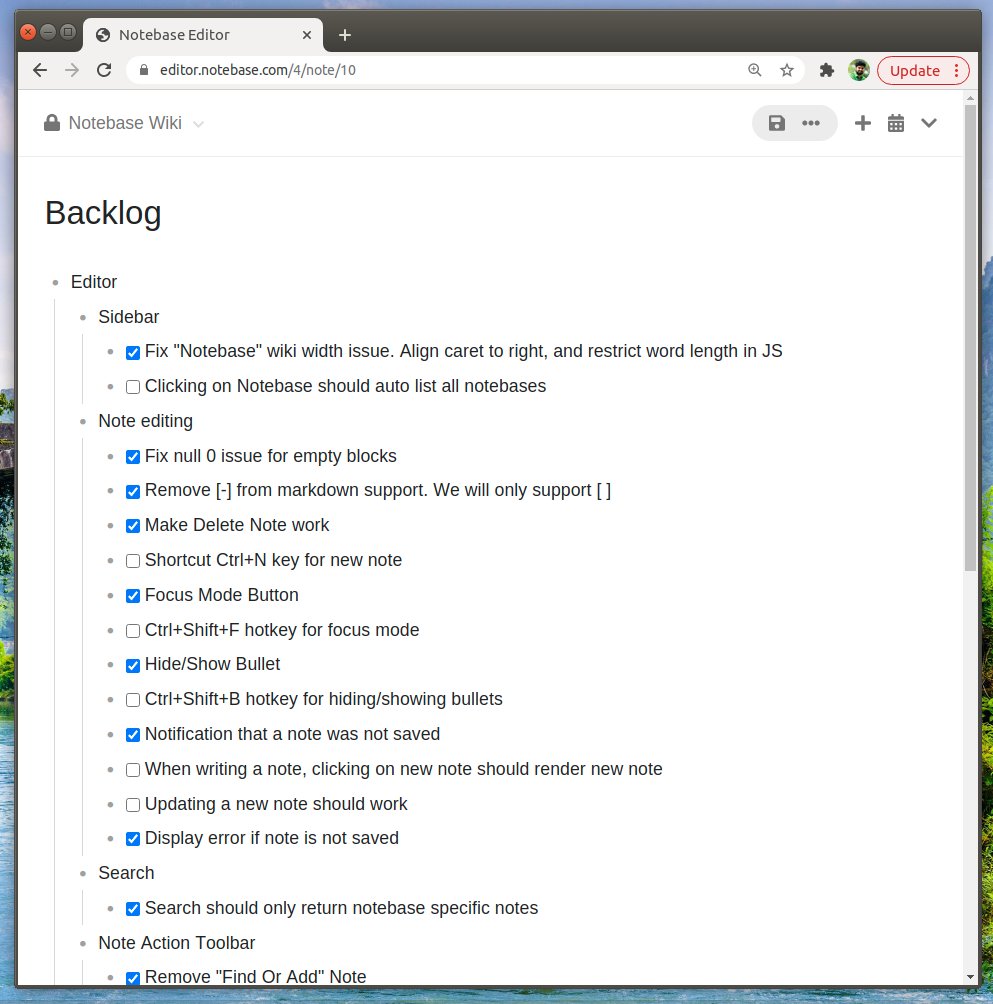Uncheck 'Search should only return notebase specific notes'
The image size is (993, 1004).
coord(133,909)
